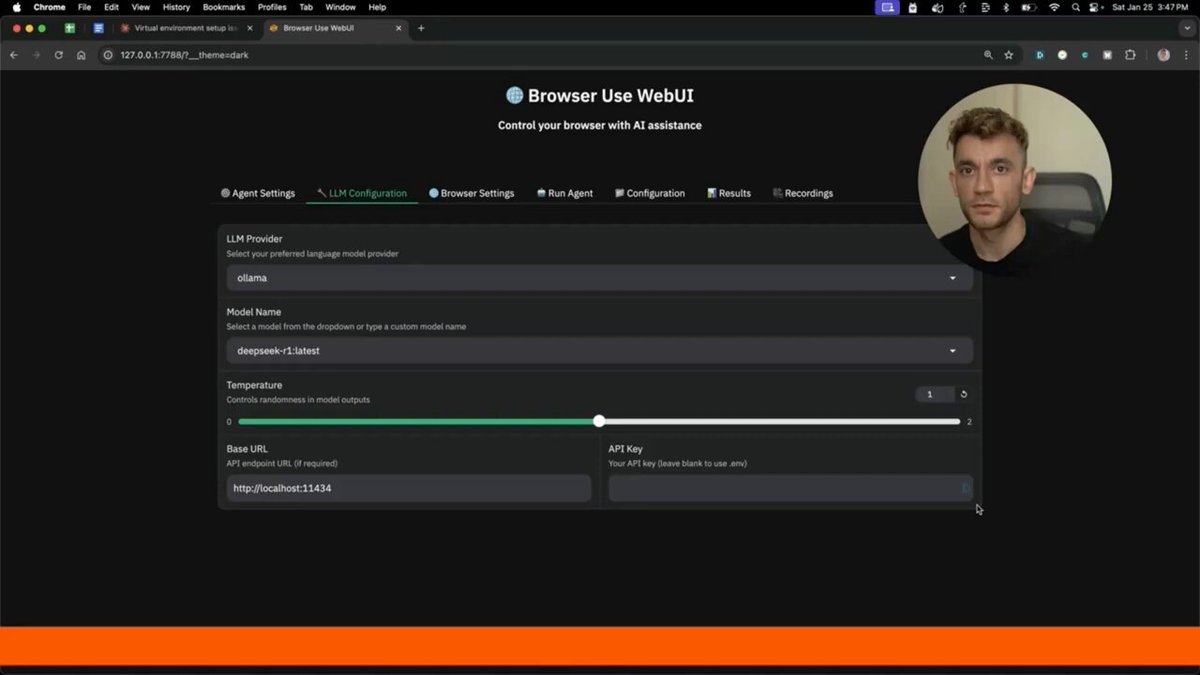Select the LLM Configuration tab
Screen dimensions: 1200x675
point(362,193)
